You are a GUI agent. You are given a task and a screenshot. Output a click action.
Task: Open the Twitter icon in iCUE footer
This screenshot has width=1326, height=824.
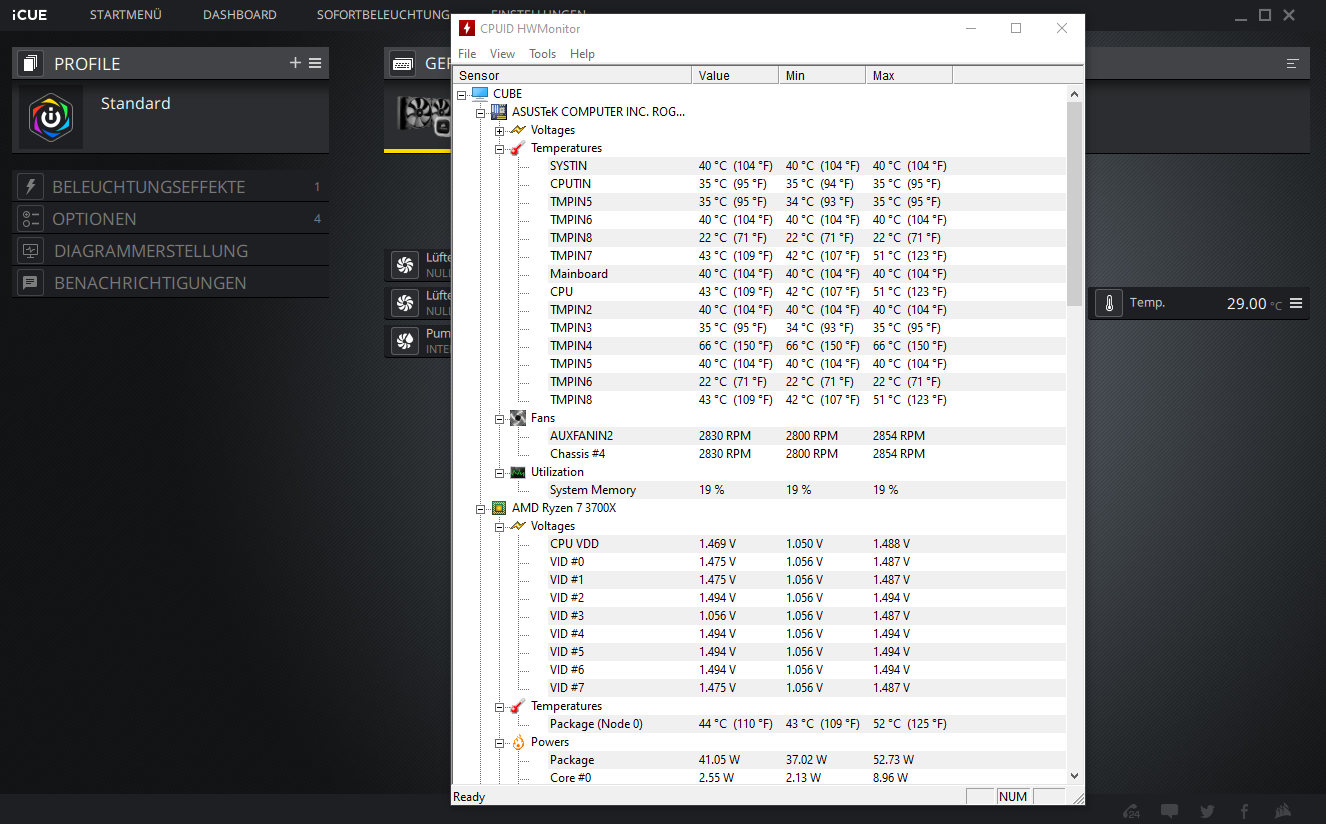pos(1207,811)
